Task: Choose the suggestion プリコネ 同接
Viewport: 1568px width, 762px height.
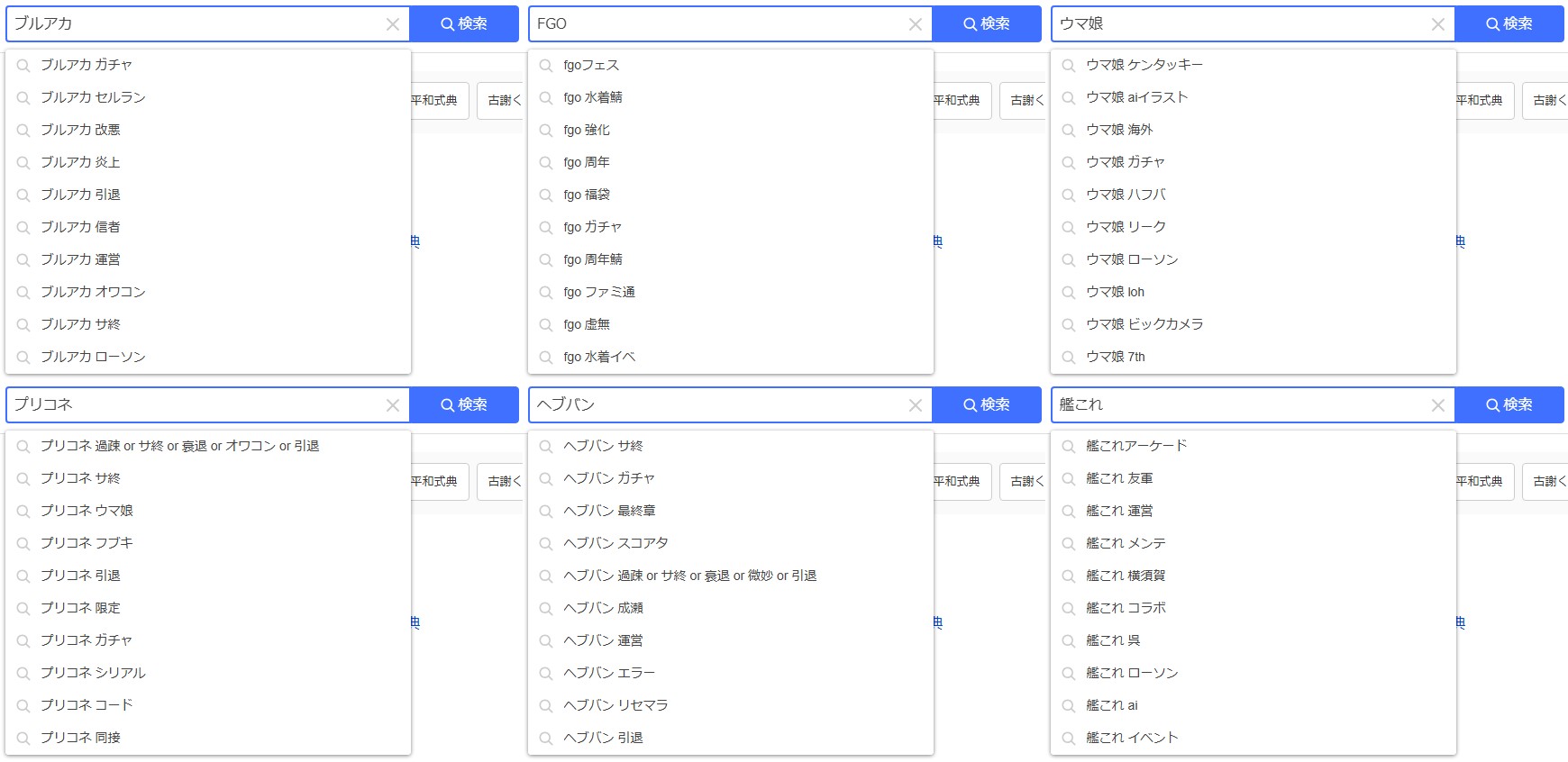Action: 208,738
